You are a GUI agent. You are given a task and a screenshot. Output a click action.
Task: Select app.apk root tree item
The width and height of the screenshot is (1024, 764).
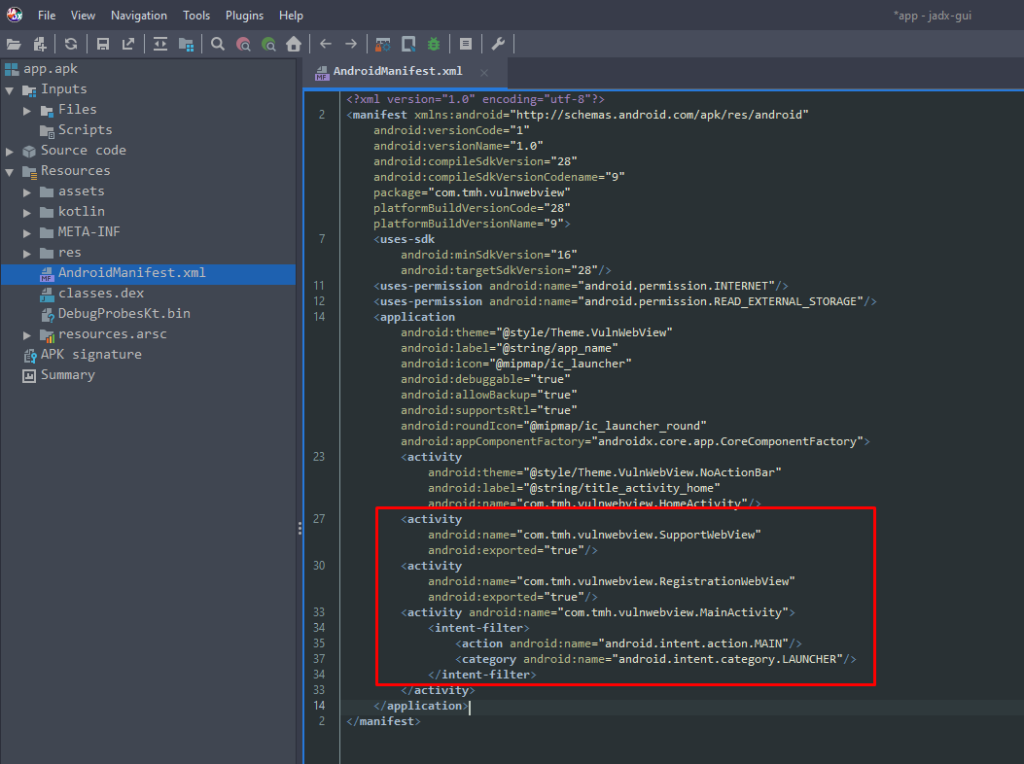[x=50, y=69]
